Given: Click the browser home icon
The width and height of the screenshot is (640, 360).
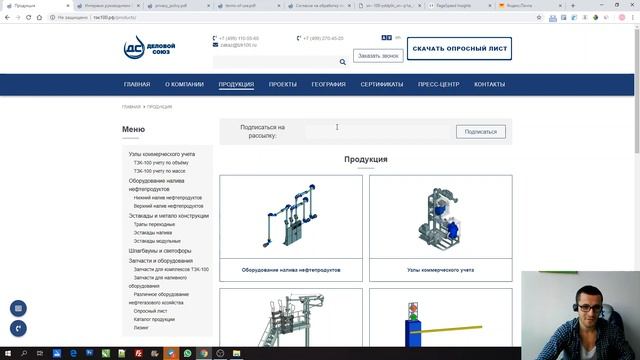Looking at the screenshot, I should tap(39, 18).
